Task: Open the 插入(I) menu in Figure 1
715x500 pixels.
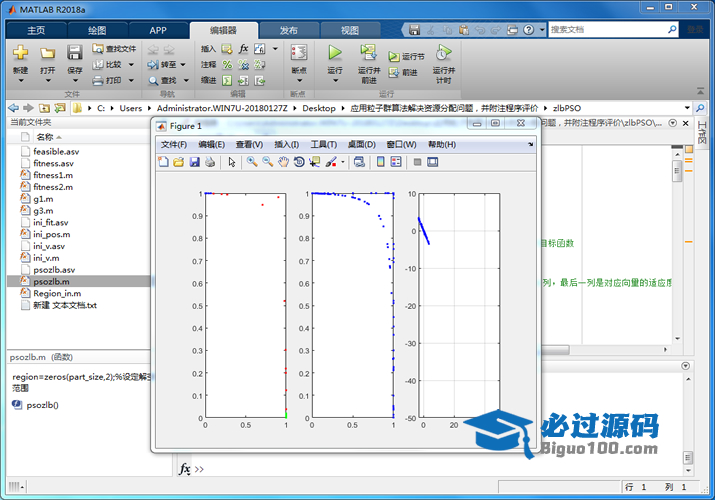Action: click(287, 144)
